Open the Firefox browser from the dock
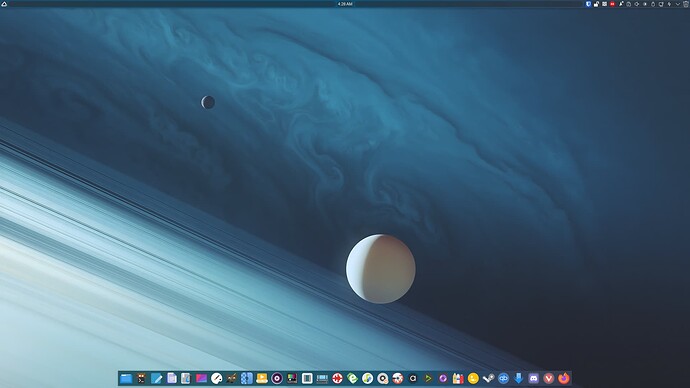The height and width of the screenshot is (388, 690). coord(563,378)
